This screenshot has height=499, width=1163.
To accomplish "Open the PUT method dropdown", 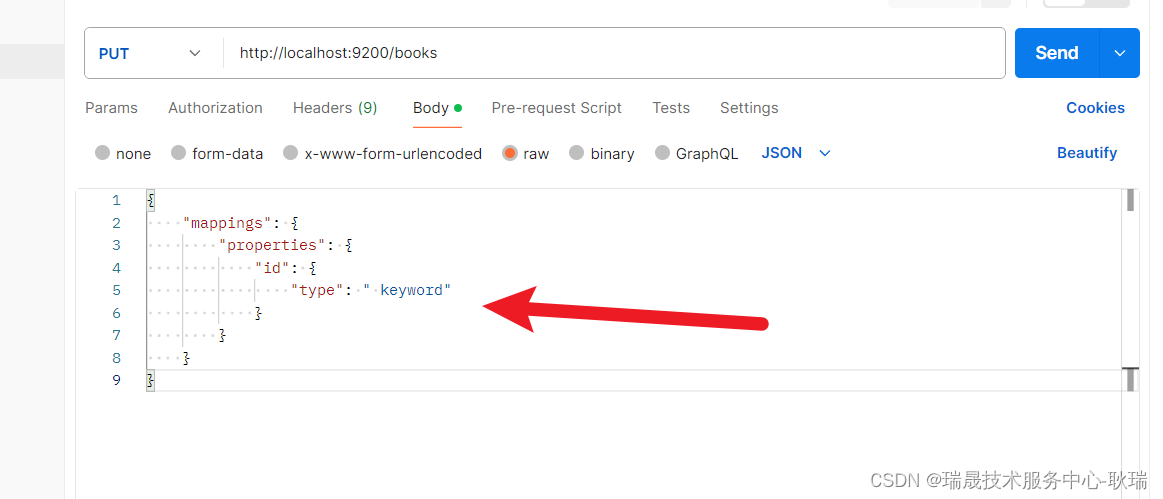I will 151,53.
